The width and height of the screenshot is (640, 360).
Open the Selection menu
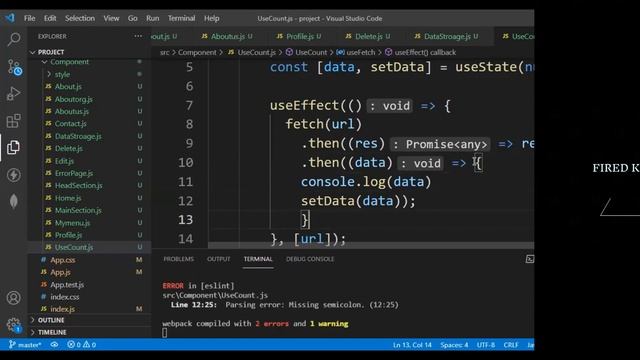80,18
